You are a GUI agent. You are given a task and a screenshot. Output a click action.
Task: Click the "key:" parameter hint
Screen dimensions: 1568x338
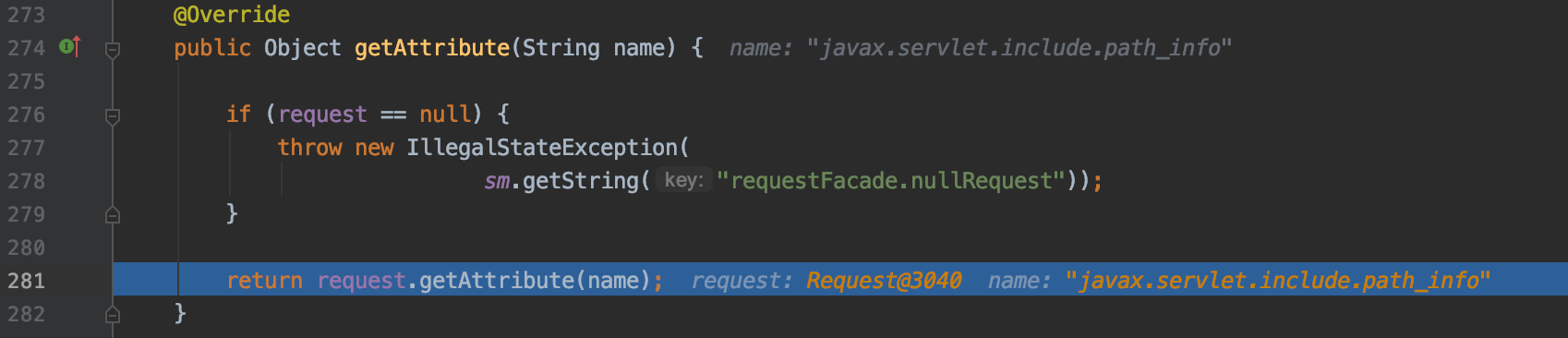[684, 180]
